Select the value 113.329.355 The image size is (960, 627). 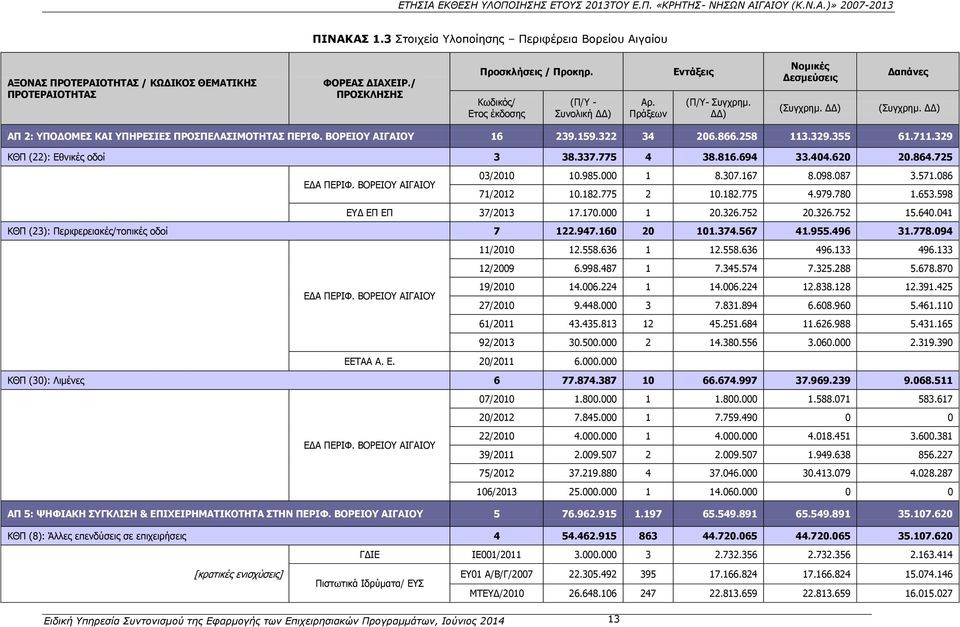point(820,137)
